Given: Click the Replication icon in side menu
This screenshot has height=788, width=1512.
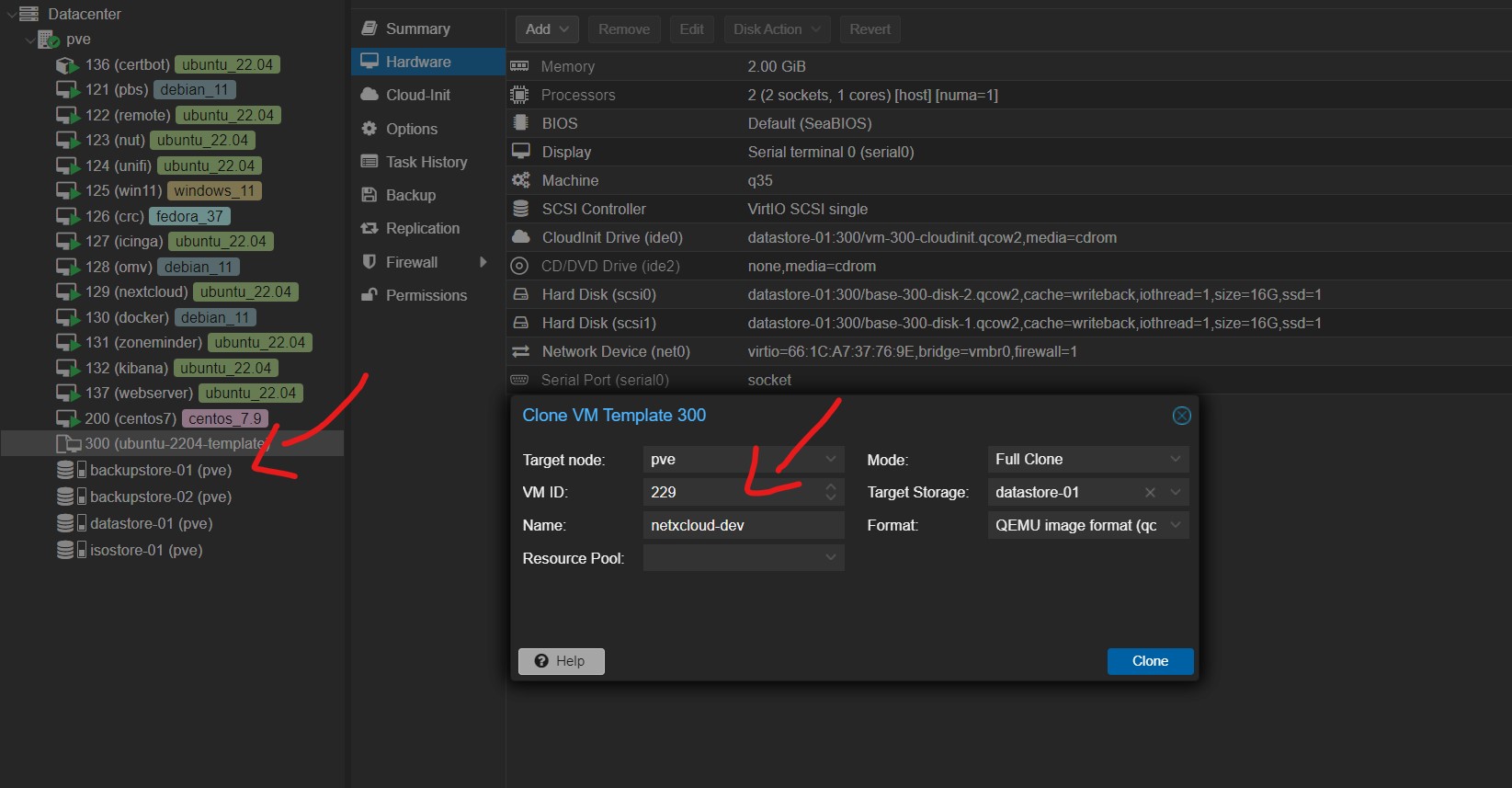Looking at the screenshot, I should (369, 228).
